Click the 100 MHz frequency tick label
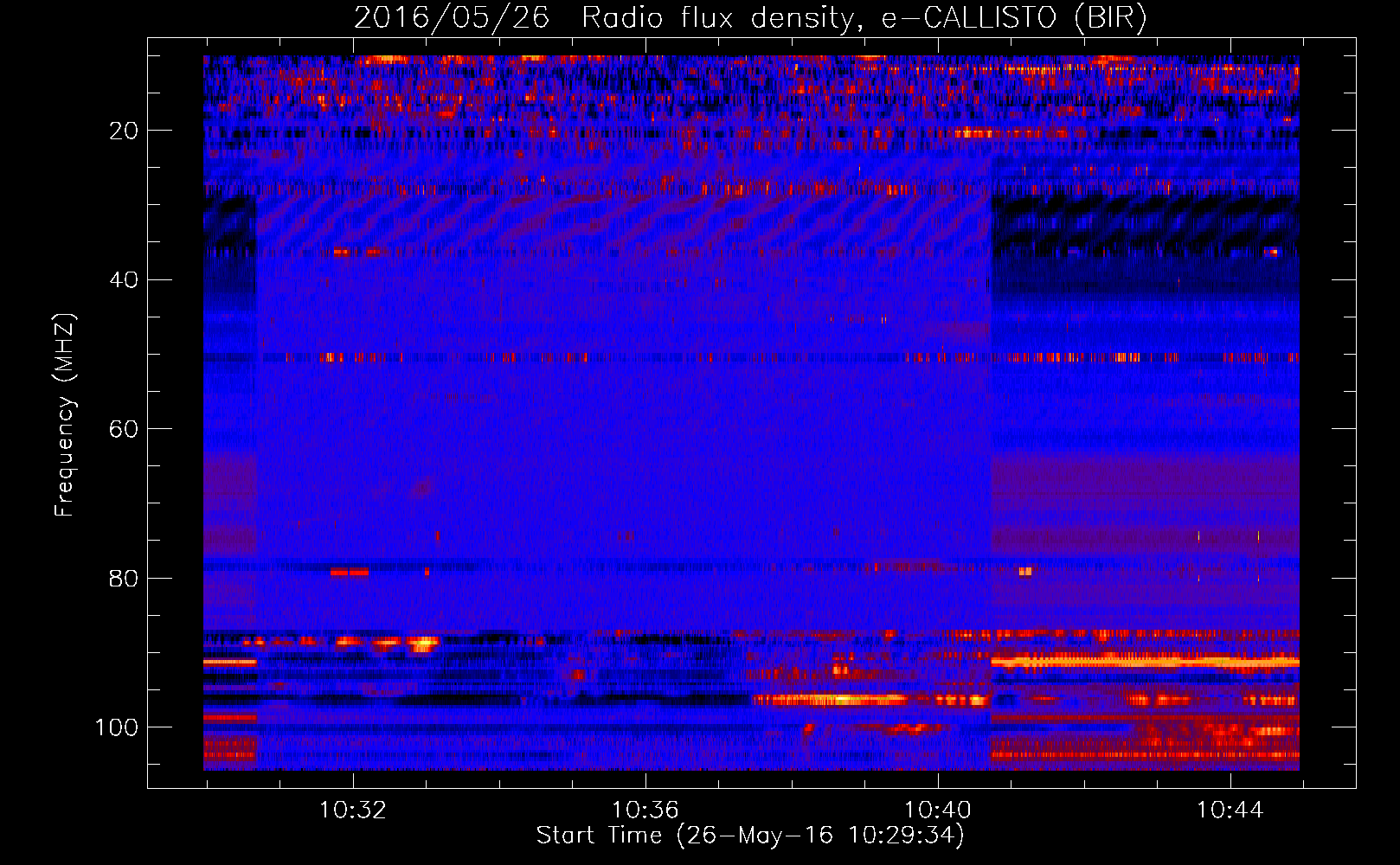The width and height of the screenshot is (1400, 865). click(x=117, y=727)
